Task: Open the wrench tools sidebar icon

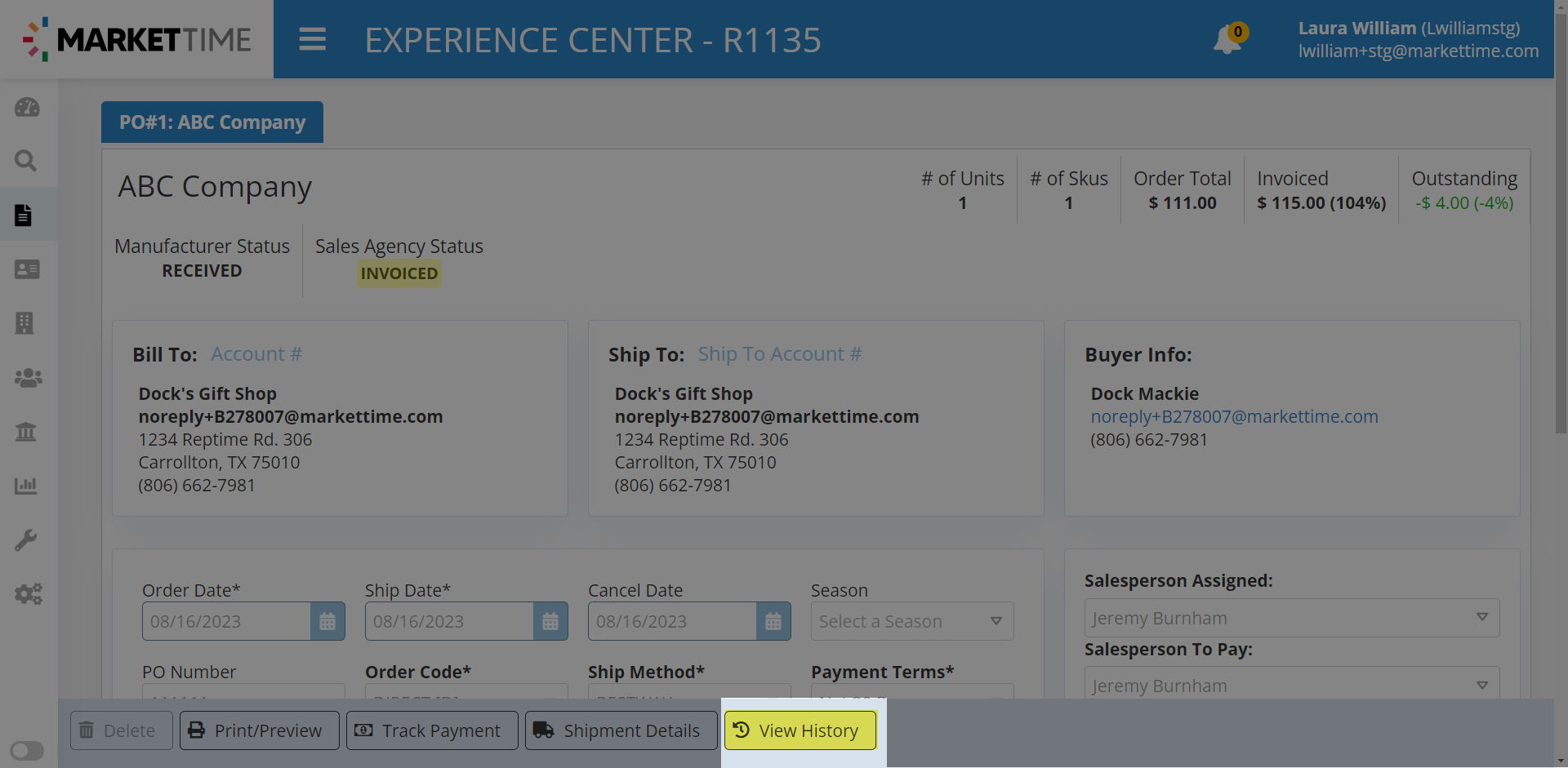Action: [x=26, y=539]
